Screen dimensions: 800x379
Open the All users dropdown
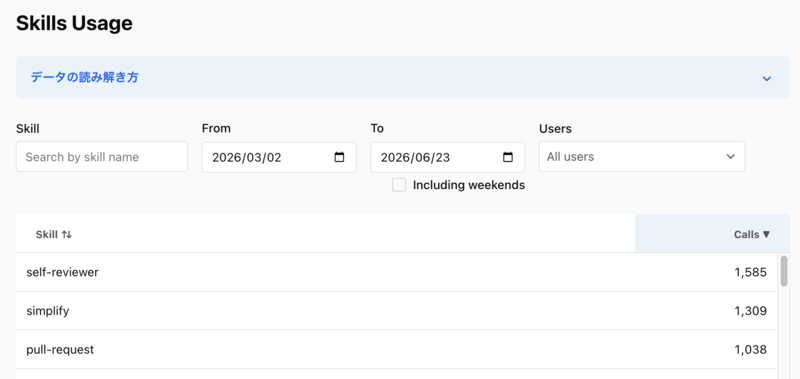(x=642, y=157)
